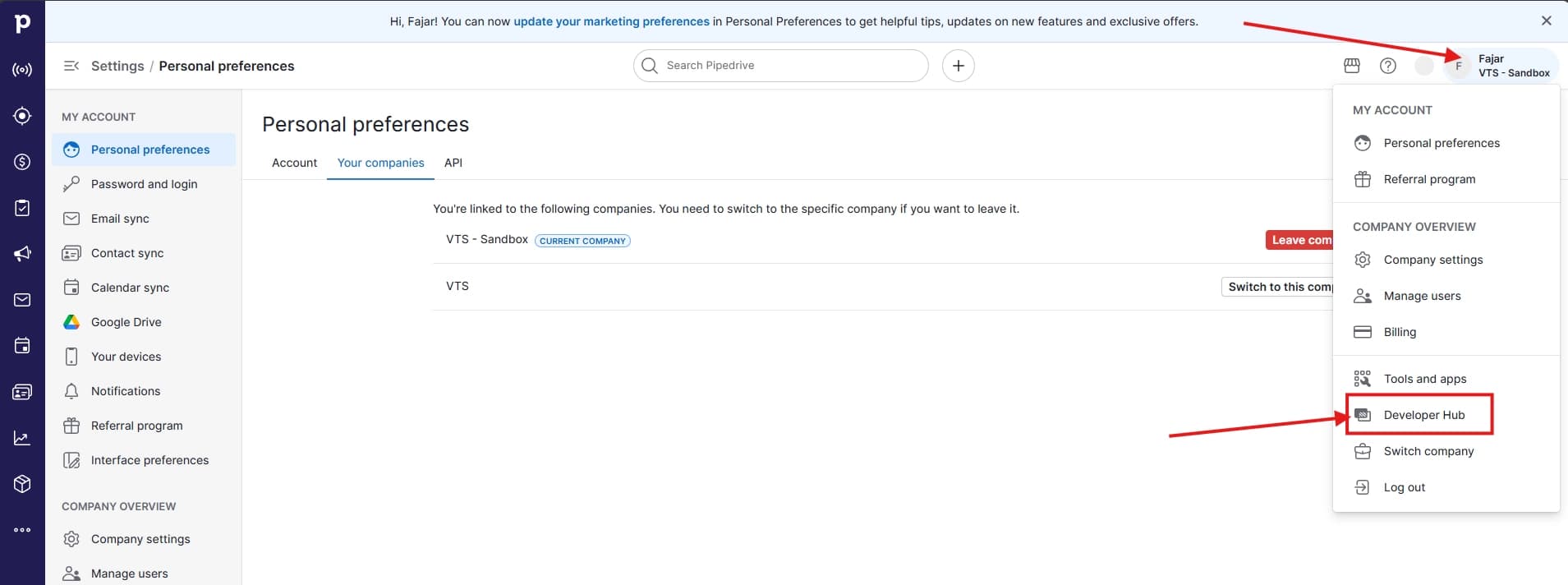Click the search magnifier icon
Screen dimensions: 1568x585
650,66
